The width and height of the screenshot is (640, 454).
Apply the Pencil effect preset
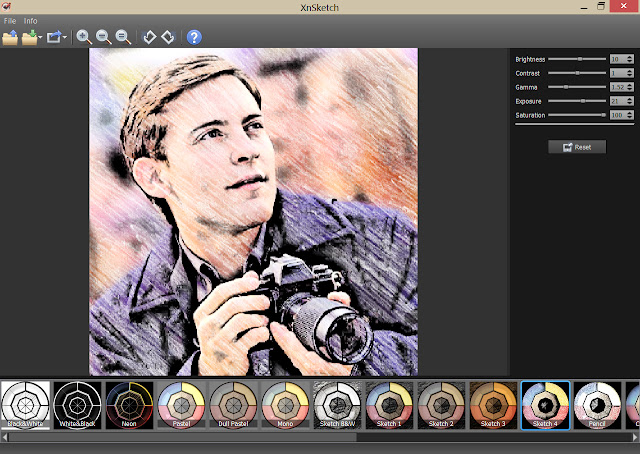(597, 405)
